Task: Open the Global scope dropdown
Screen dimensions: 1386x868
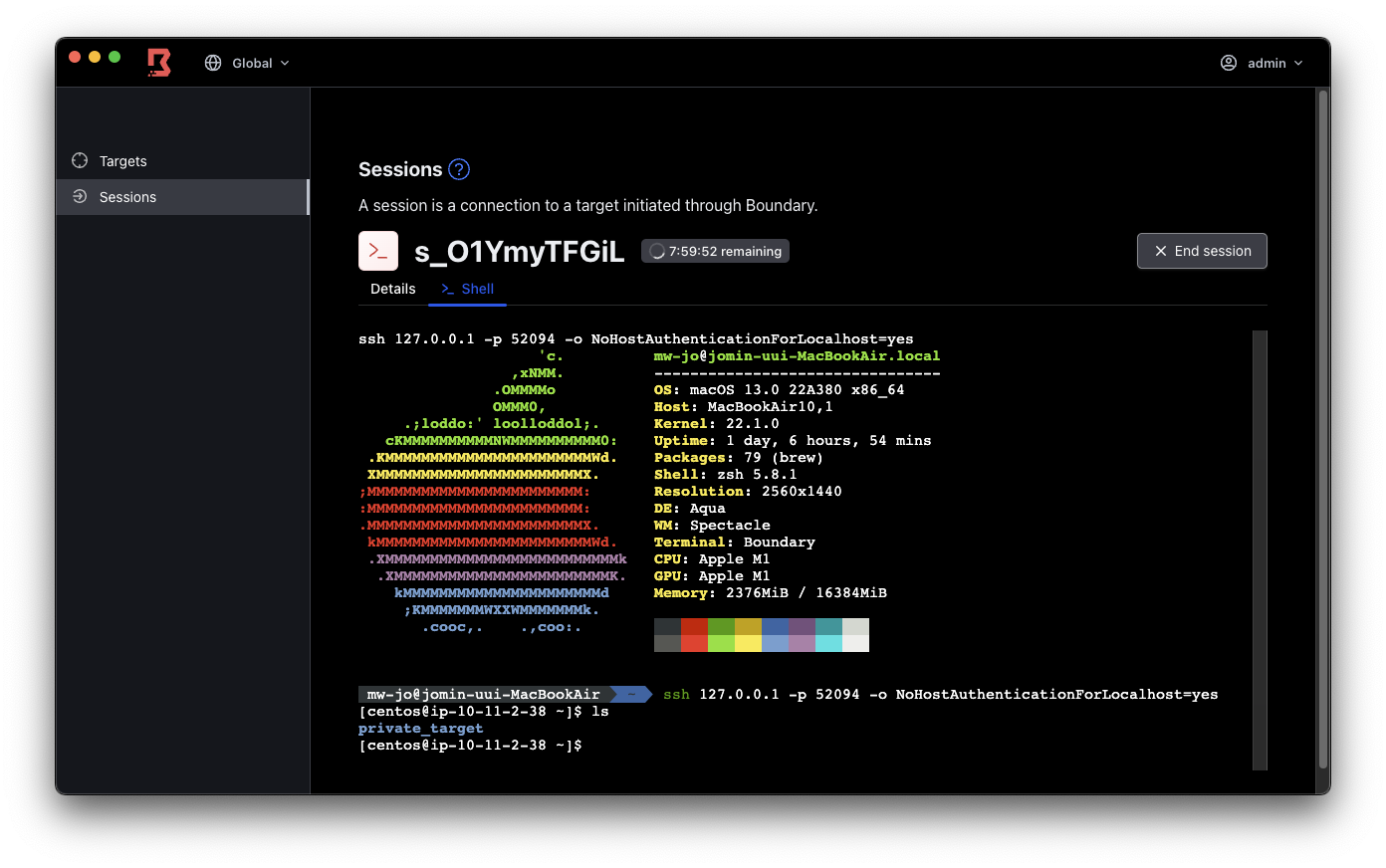Action: click(248, 63)
